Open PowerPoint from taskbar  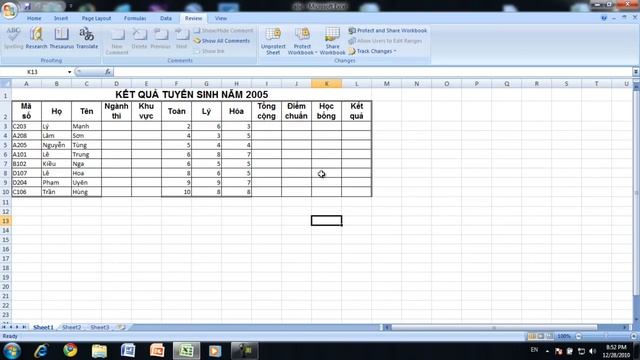pyautogui.click(x=157, y=351)
